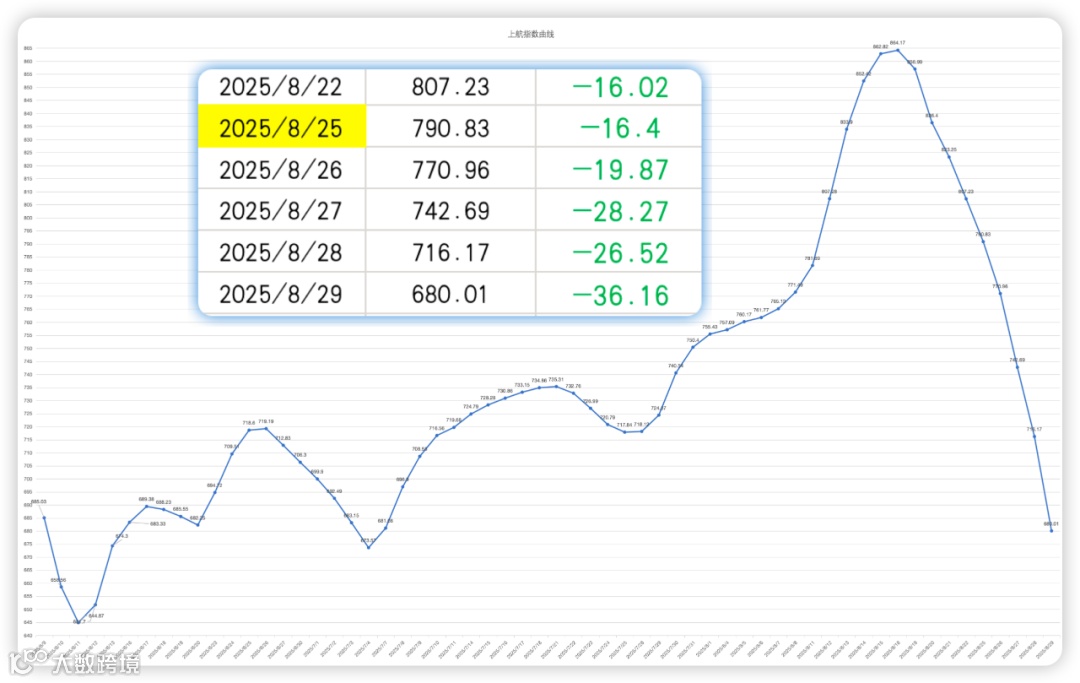
Task: Click the 719.19 data label on the chart
Action: [266, 421]
